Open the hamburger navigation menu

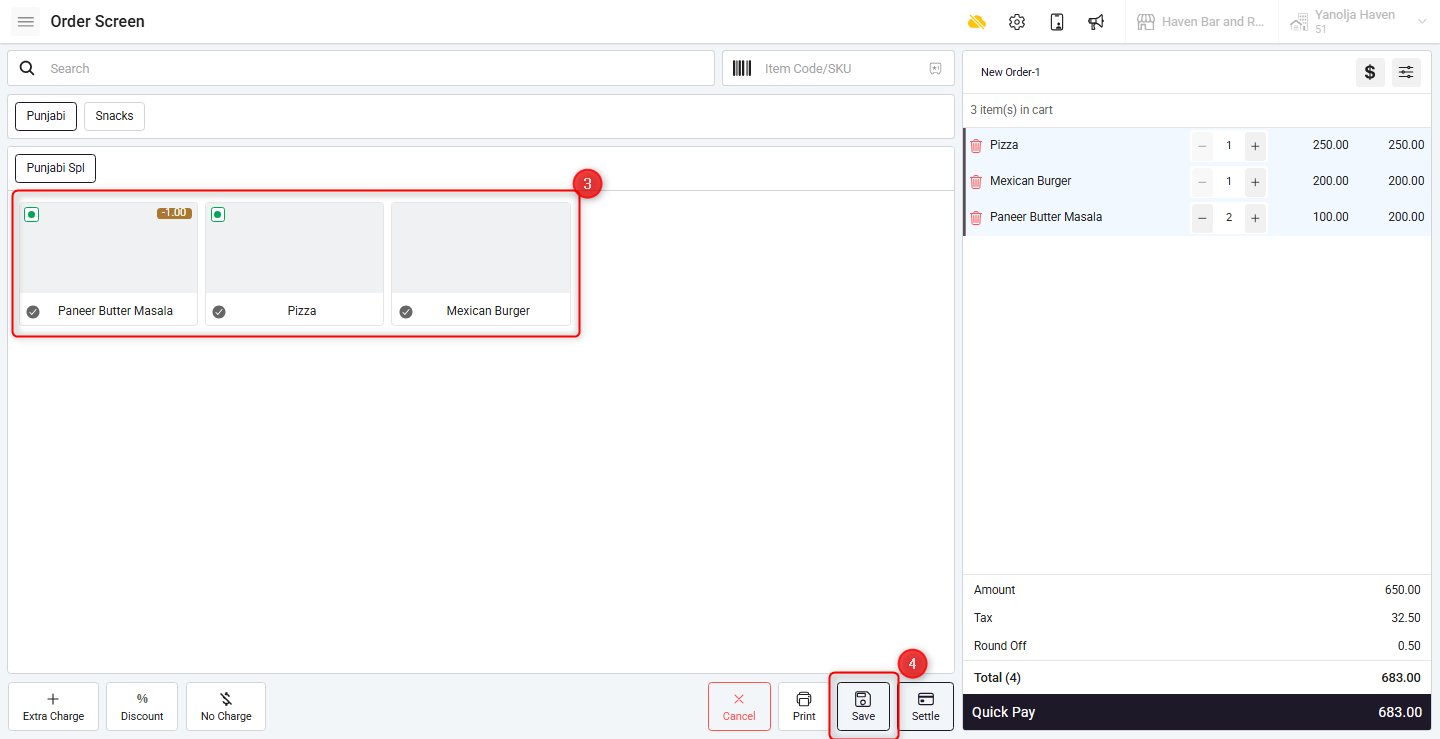pos(26,21)
